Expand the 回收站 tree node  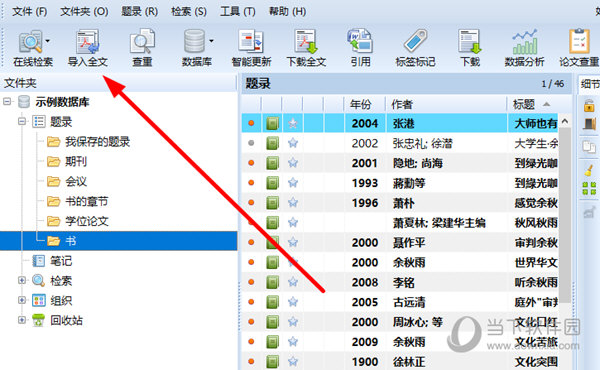tap(22, 320)
